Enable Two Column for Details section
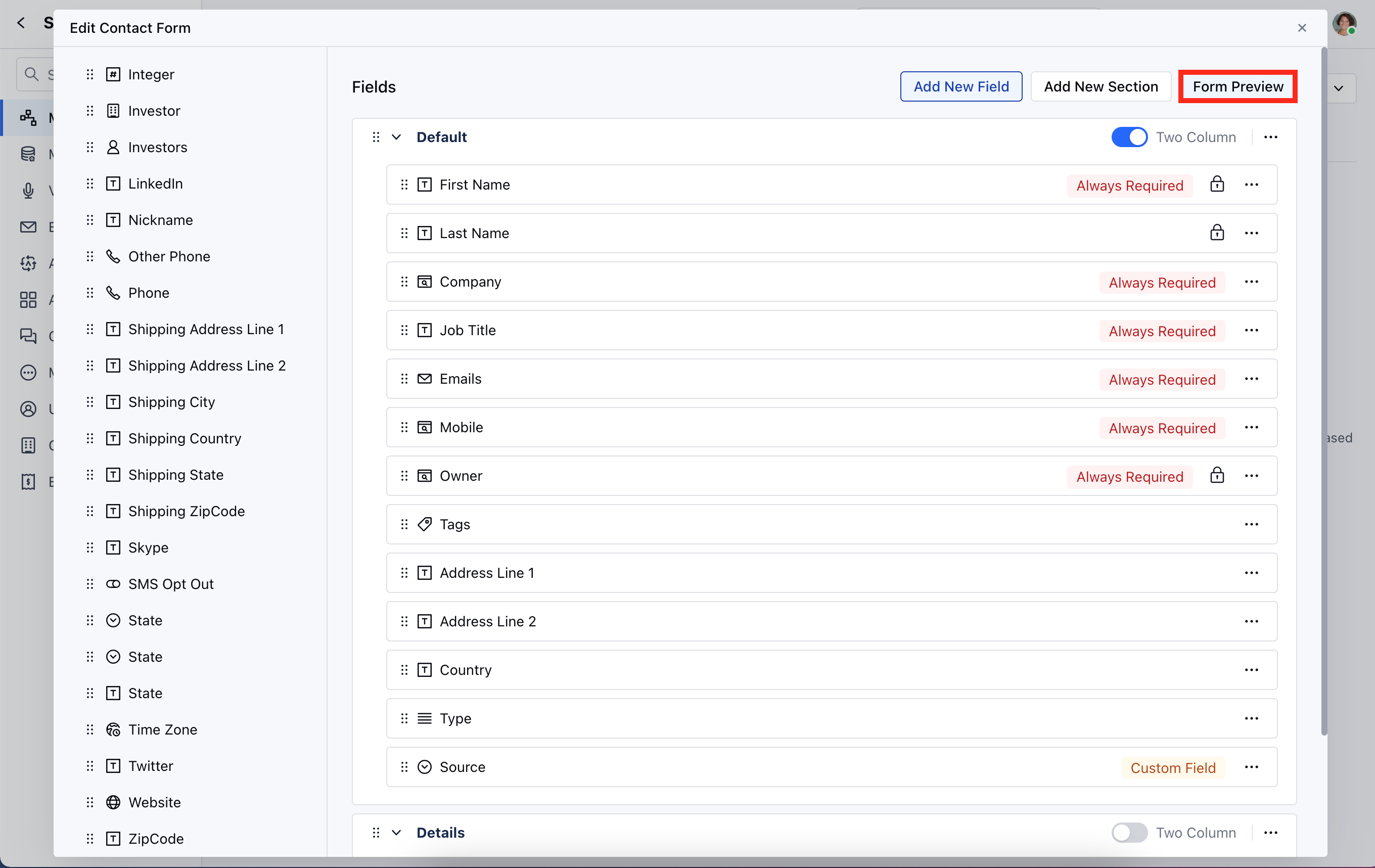 tap(1129, 833)
